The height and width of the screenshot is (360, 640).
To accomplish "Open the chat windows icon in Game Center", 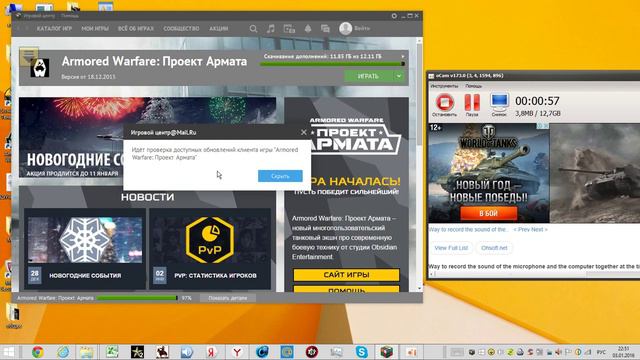I will (x=325, y=29).
